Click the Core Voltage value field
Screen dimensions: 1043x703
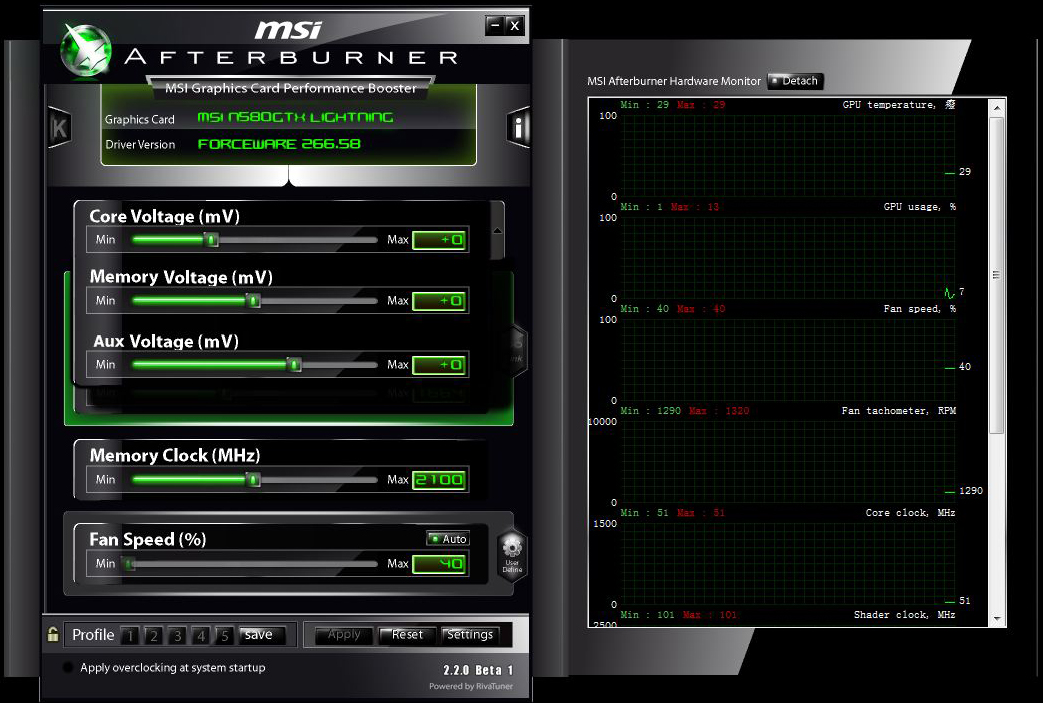pos(439,240)
